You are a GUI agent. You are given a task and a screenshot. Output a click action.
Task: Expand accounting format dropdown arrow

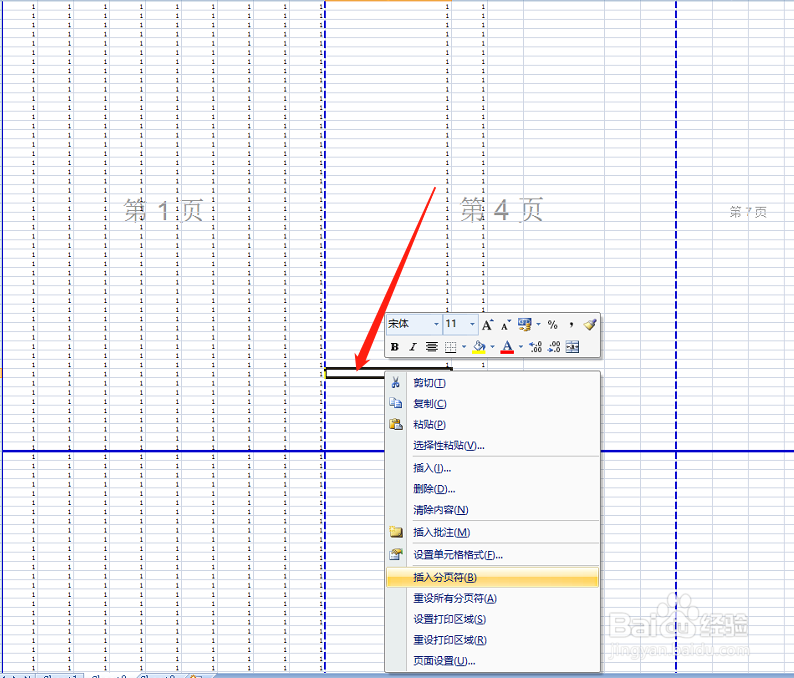click(x=538, y=324)
